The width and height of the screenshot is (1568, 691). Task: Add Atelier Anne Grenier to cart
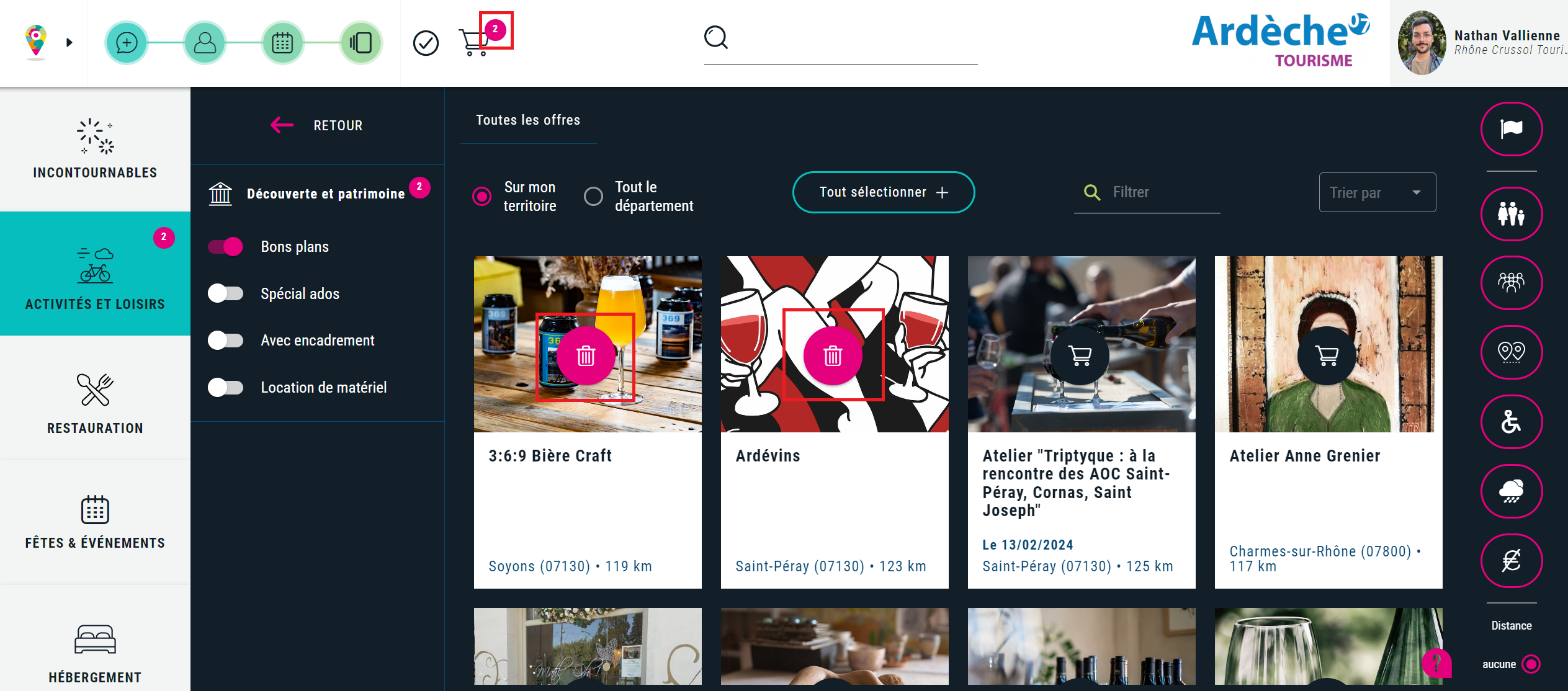click(x=1327, y=355)
